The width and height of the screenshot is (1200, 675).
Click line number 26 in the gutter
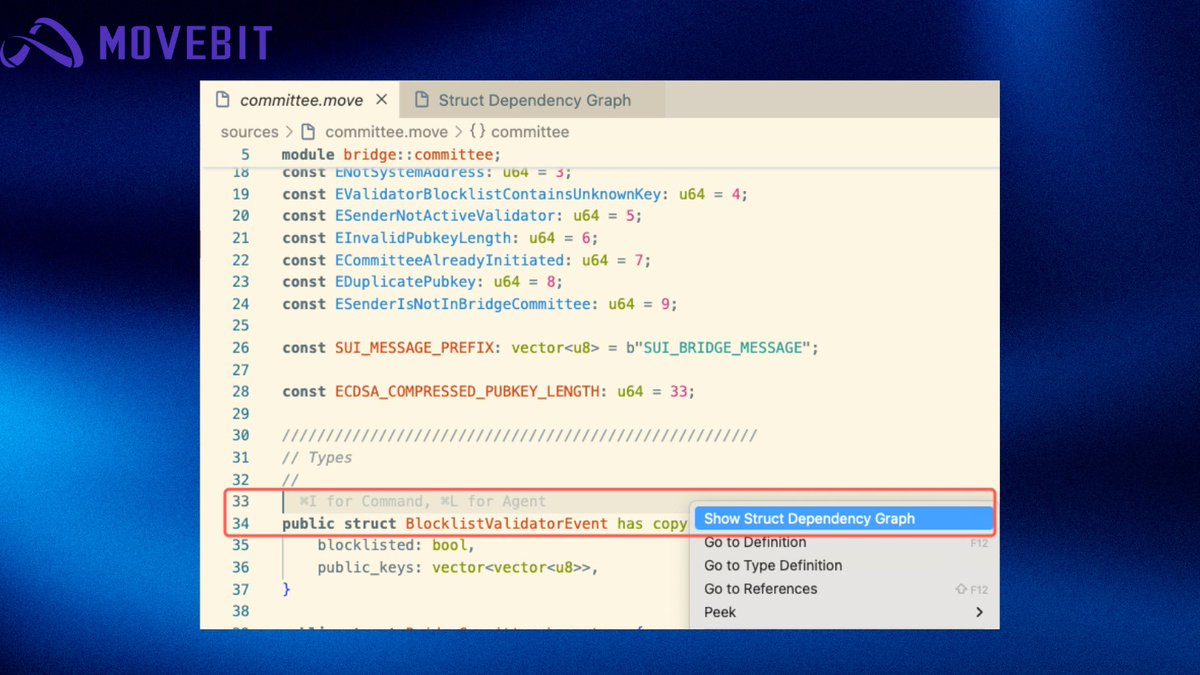[x=240, y=348]
